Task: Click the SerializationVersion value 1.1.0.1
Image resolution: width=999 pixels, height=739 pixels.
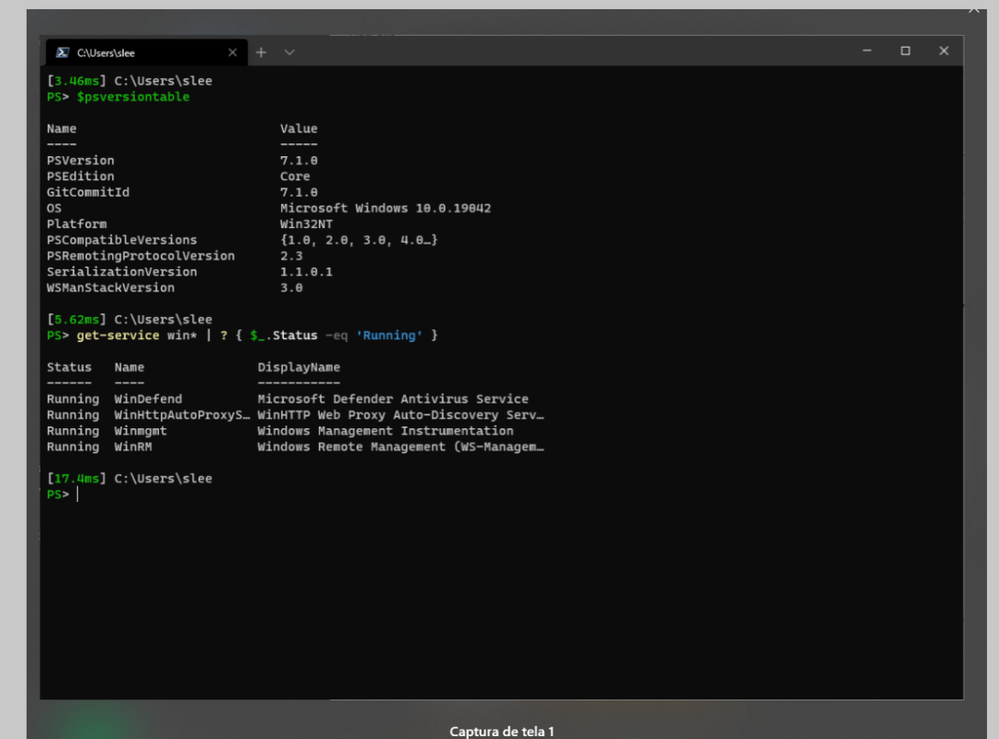Action: pyautogui.click(x=306, y=272)
